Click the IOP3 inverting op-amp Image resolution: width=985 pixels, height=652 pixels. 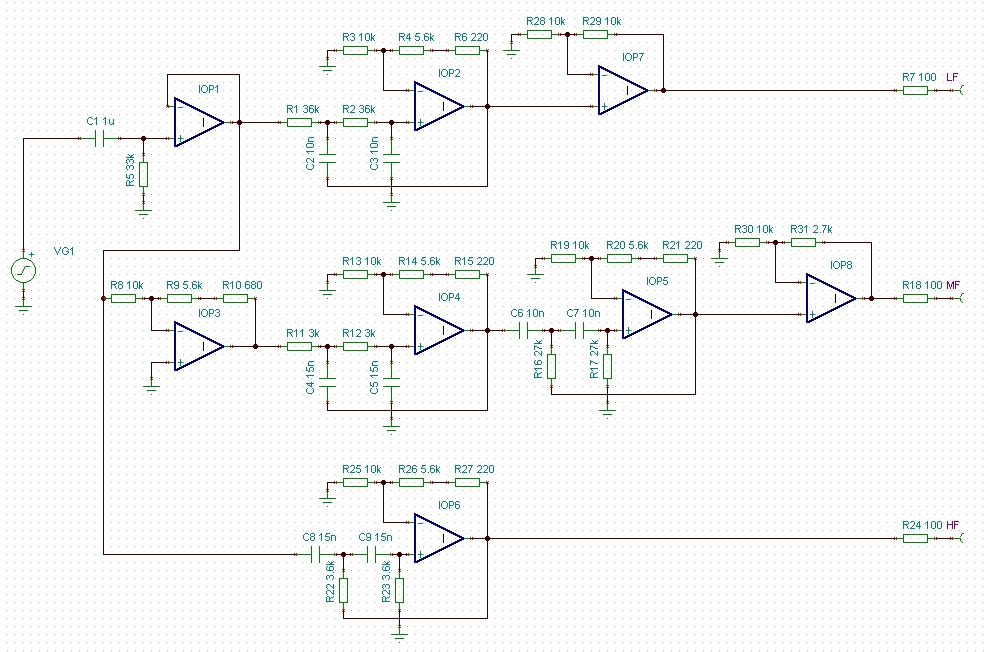pyautogui.click(x=199, y=346)
